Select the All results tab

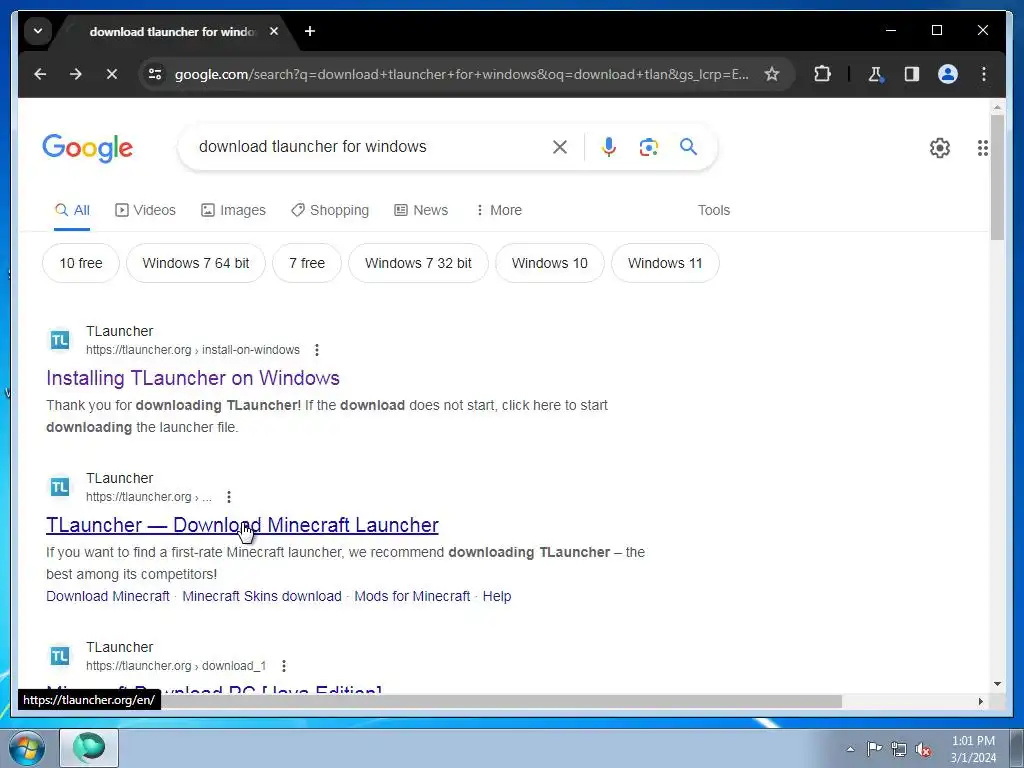point(72,210)
